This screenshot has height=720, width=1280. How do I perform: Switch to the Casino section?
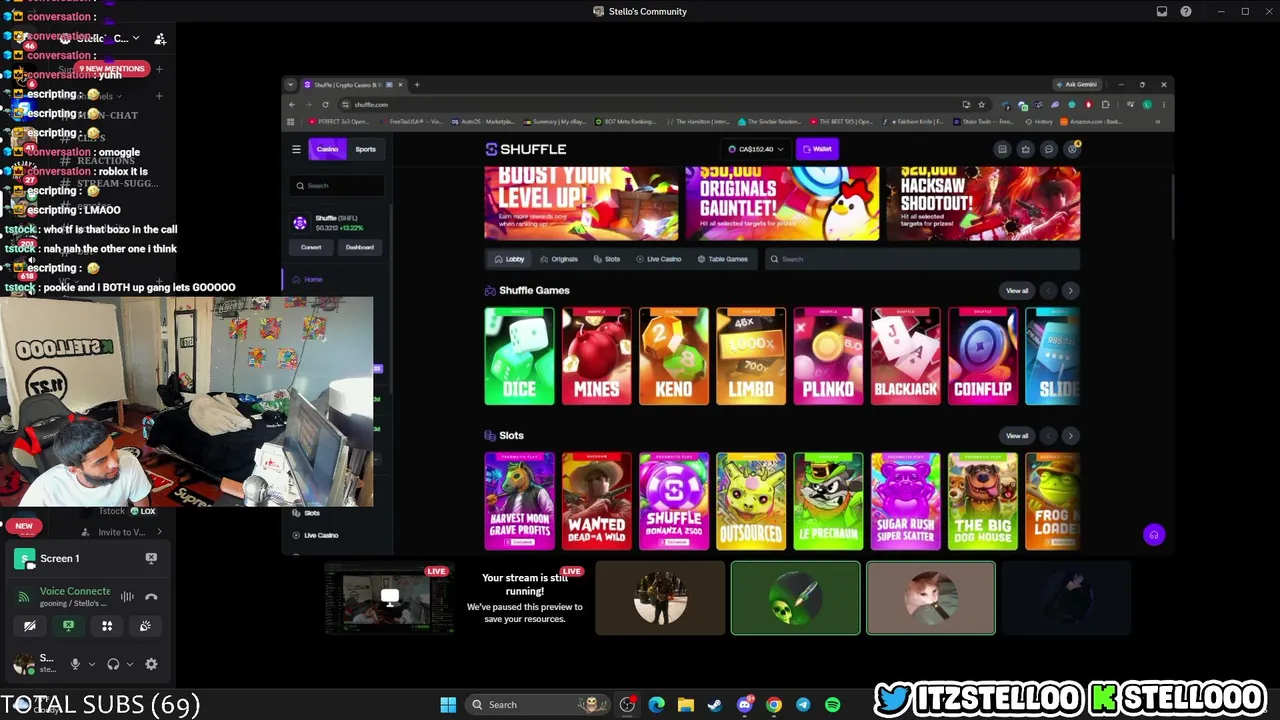click(x=327, y=149)
